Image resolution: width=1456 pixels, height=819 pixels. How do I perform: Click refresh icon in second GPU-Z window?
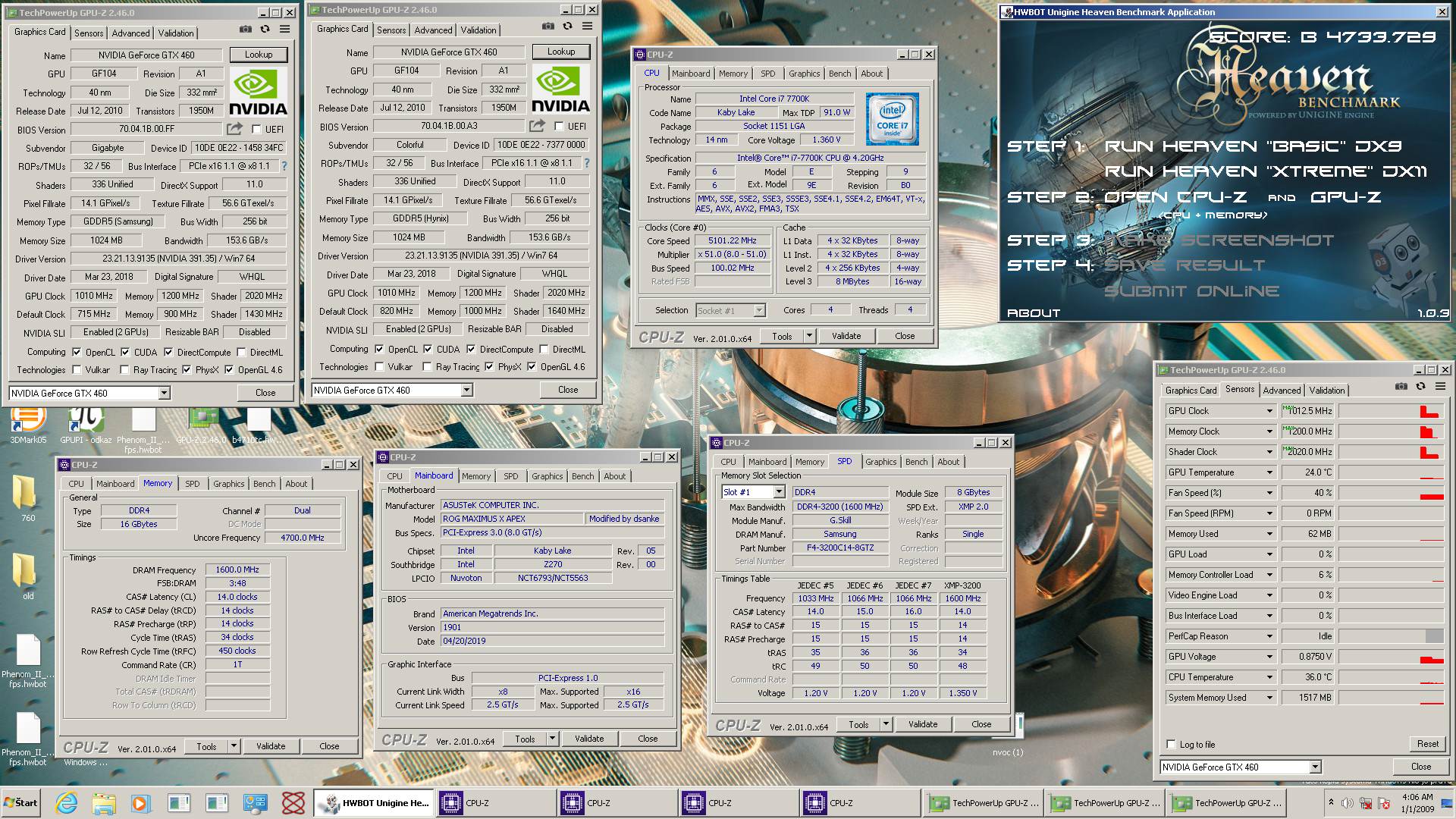567,27
